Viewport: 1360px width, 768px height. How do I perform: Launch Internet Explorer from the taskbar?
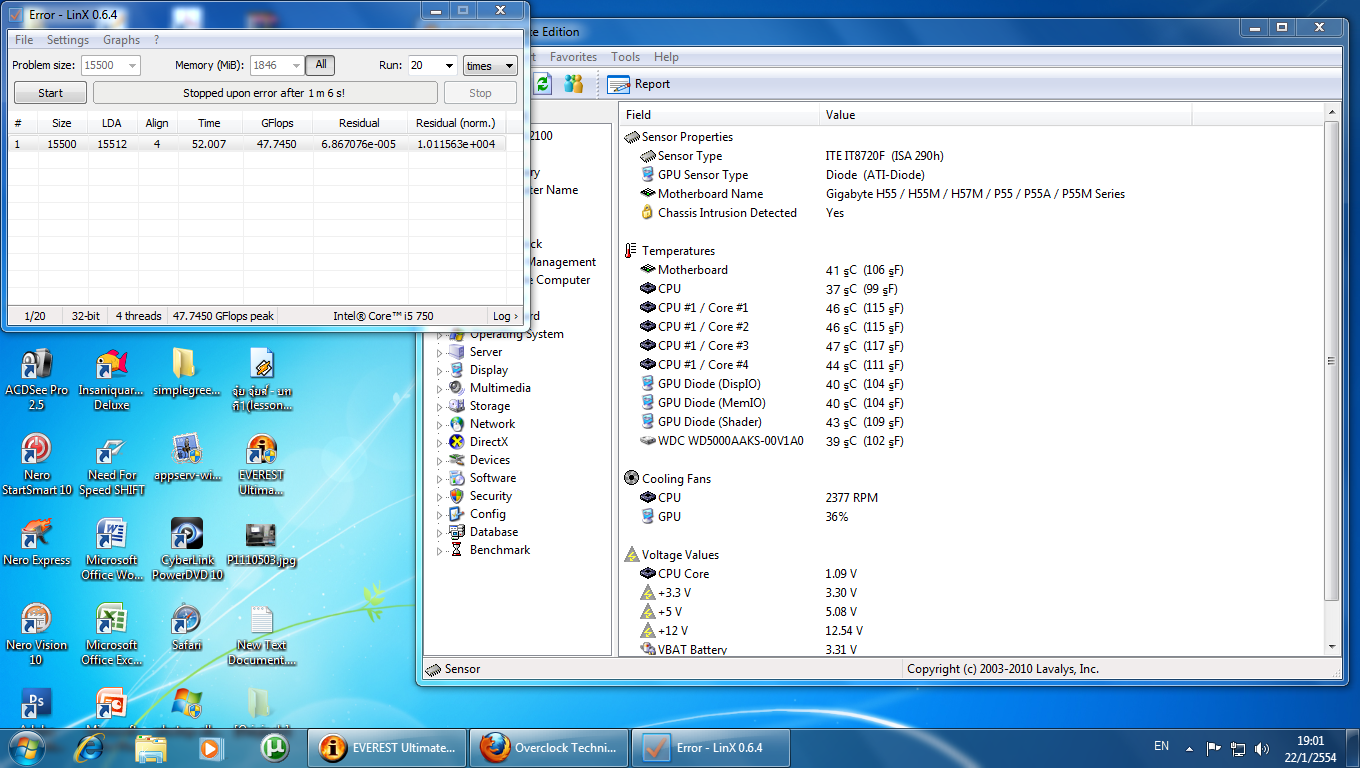92,747
